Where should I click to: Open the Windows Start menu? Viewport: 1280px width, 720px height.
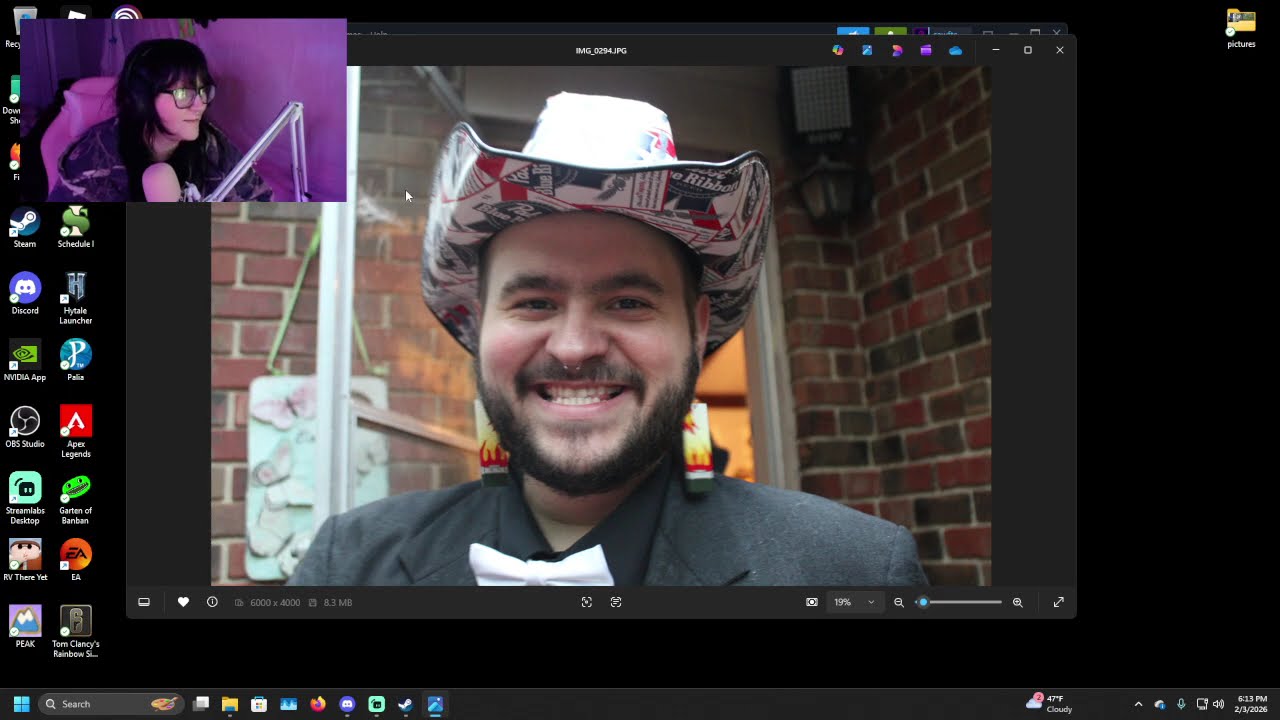click(x=21, y=704)
